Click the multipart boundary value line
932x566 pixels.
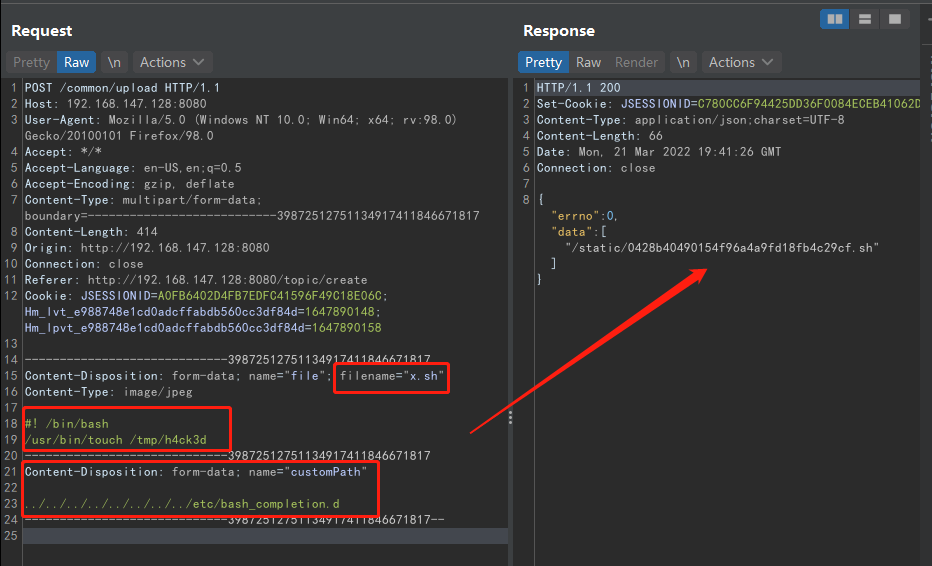(x=251, y=216)
